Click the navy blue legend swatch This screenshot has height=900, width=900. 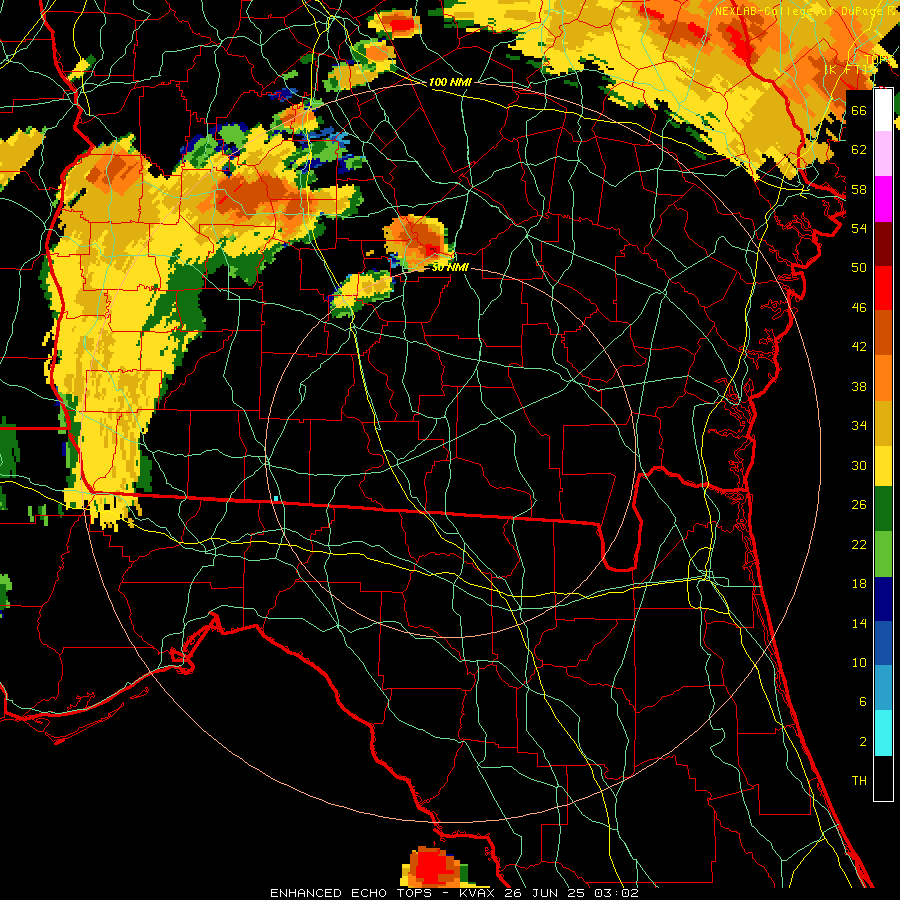pos(883,599)
